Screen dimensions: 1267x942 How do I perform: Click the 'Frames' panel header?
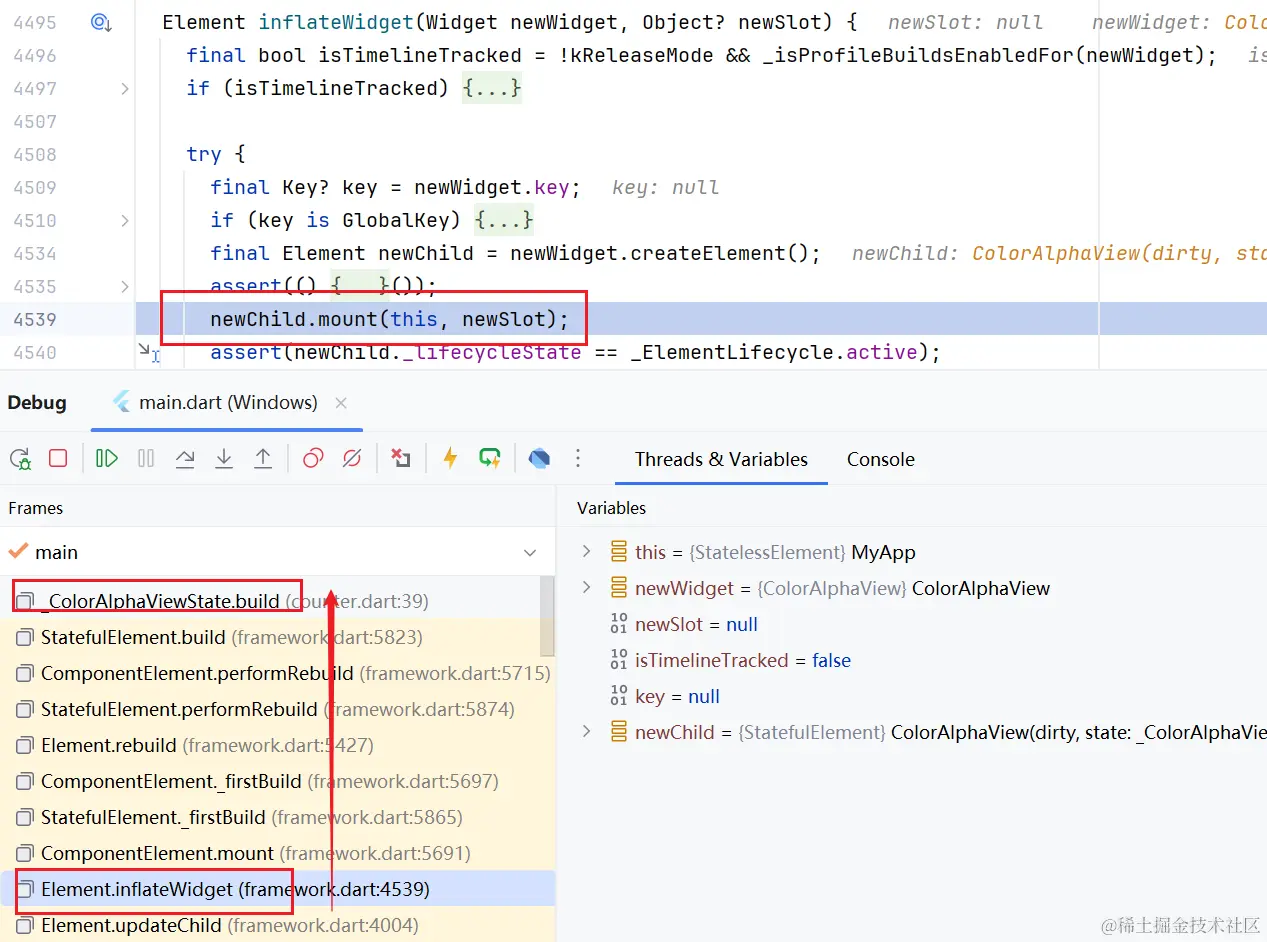coord(36,508)
